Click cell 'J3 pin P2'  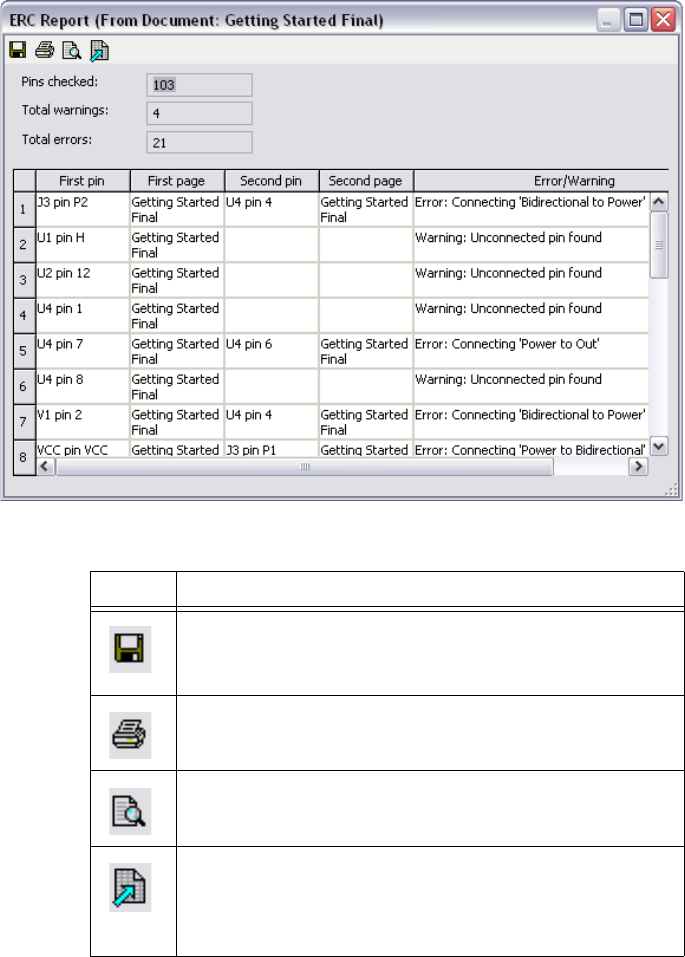83,209
